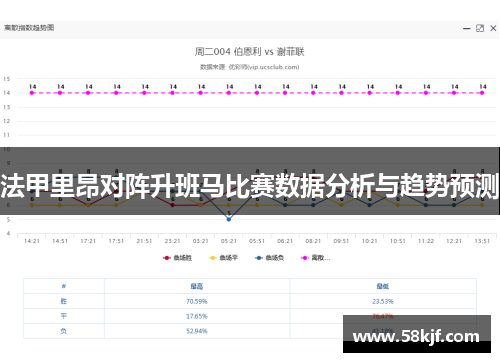Click the # column header
Viewport: 500px width, 362px height.
tap(64, 286)
